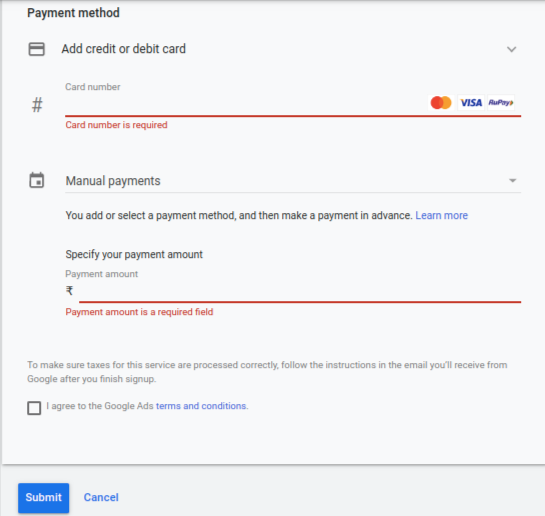Tick the Google Ads terms agreement checkbox

(x=34, y=408)
